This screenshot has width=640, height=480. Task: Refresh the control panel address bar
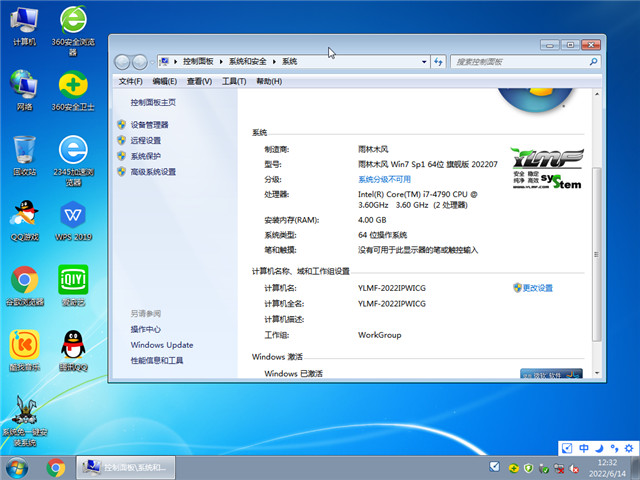438,62
